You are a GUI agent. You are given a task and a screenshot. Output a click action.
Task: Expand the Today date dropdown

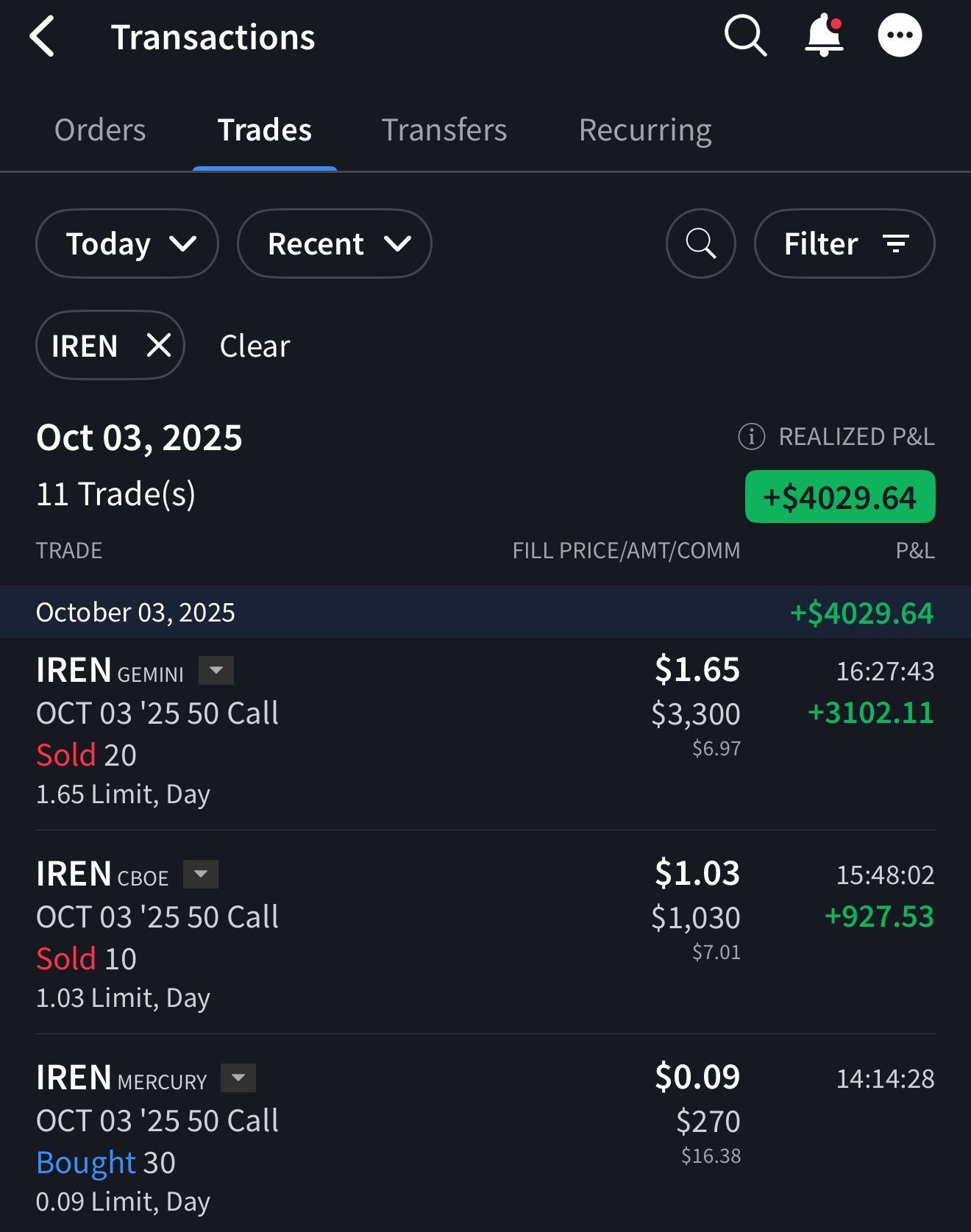127,243
